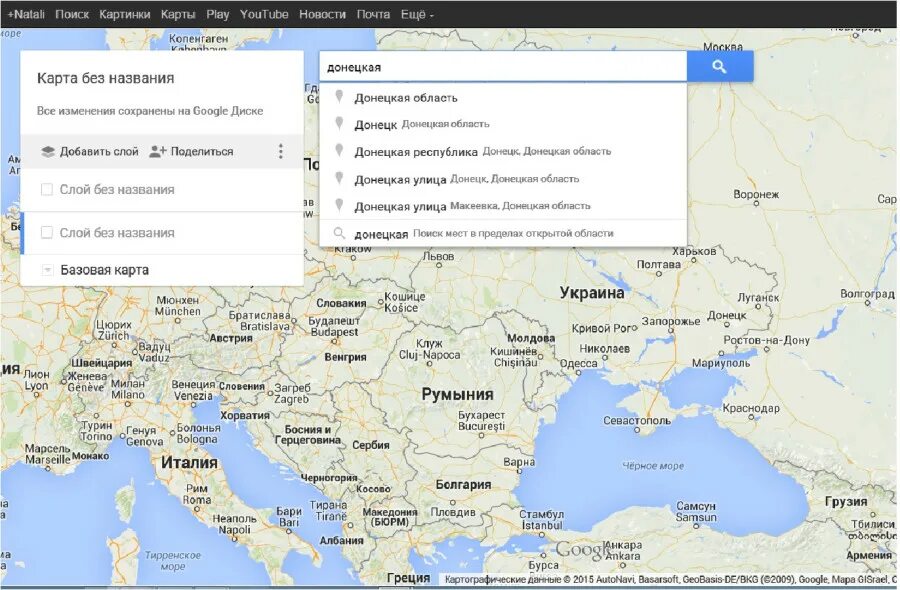
Task: Click Севастополь on the map
Action: (637, 421)
